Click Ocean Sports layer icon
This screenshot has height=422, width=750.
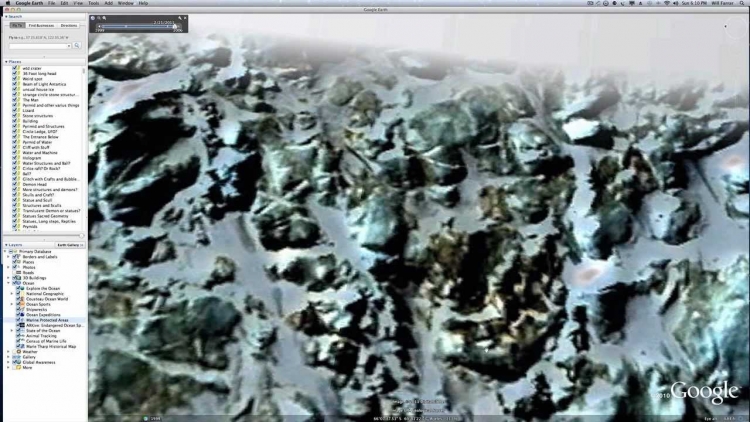pos(22,304)
